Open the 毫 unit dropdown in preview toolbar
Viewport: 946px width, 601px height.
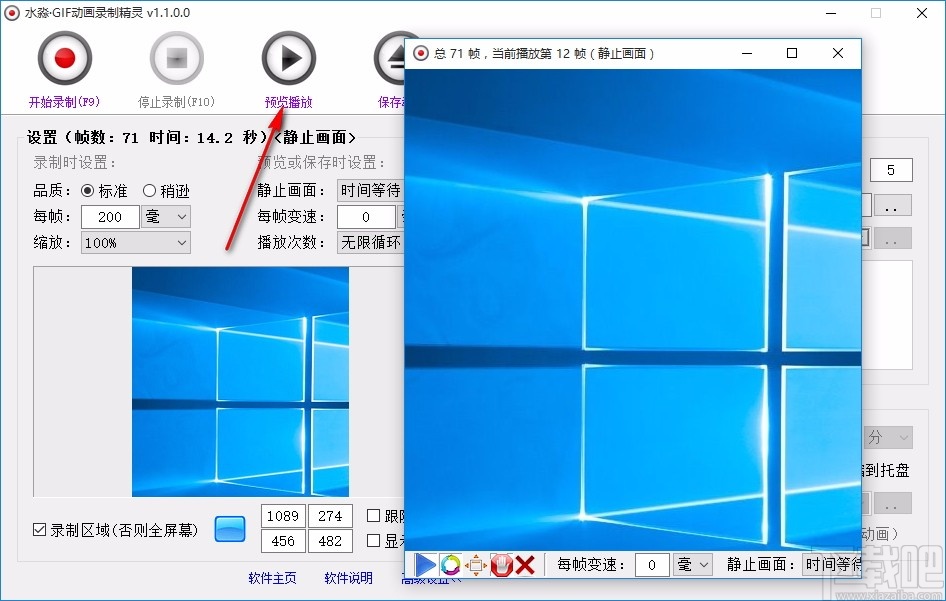click(693, 565)
